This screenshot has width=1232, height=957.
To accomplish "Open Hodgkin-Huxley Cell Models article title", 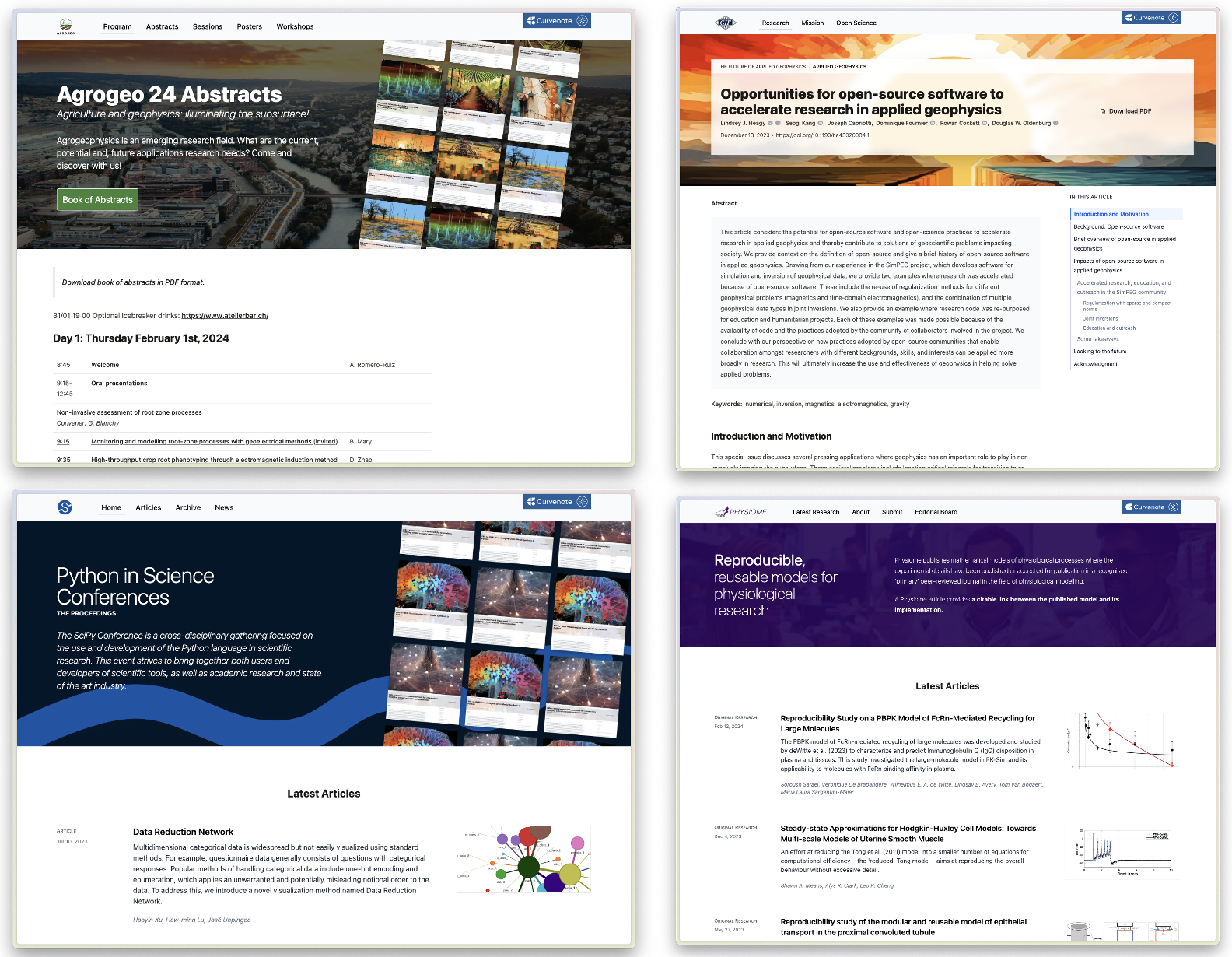I will coord(908,833).
